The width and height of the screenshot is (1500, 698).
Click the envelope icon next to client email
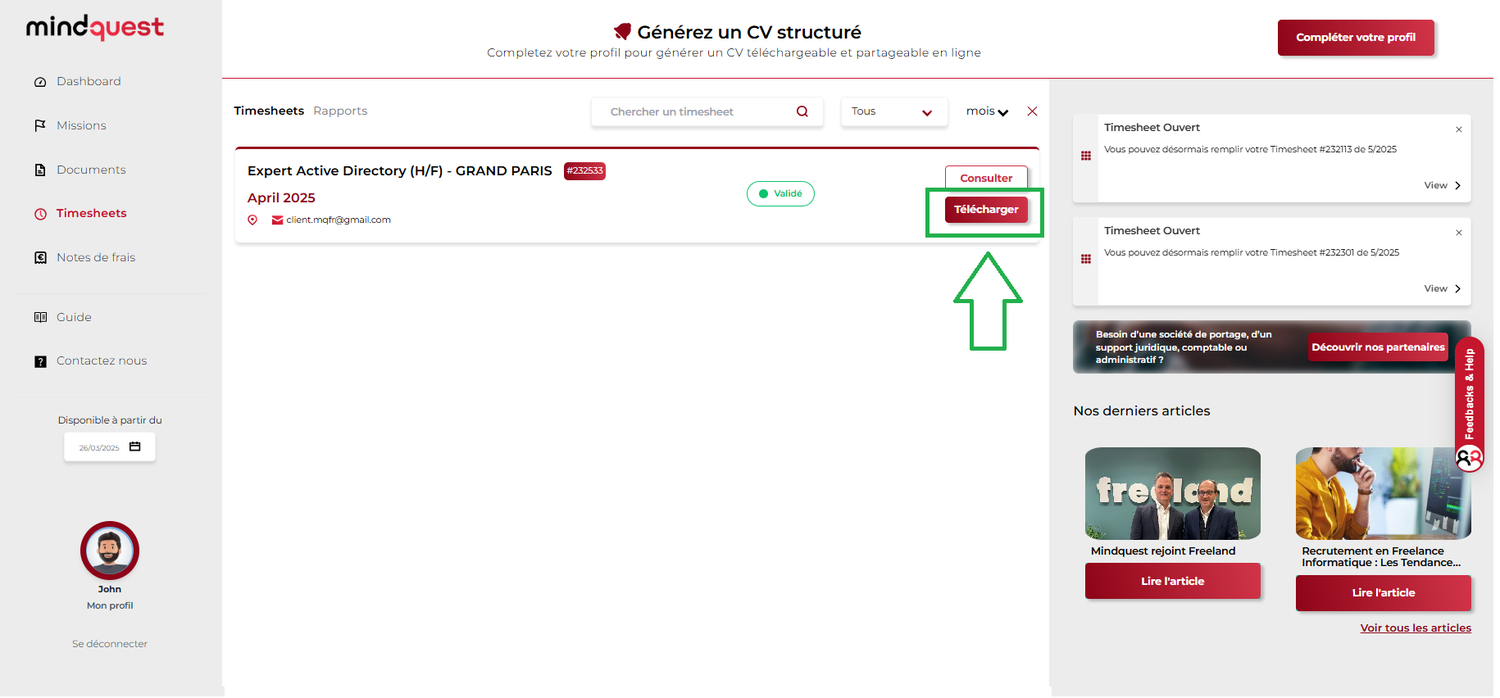click(277, 220)
